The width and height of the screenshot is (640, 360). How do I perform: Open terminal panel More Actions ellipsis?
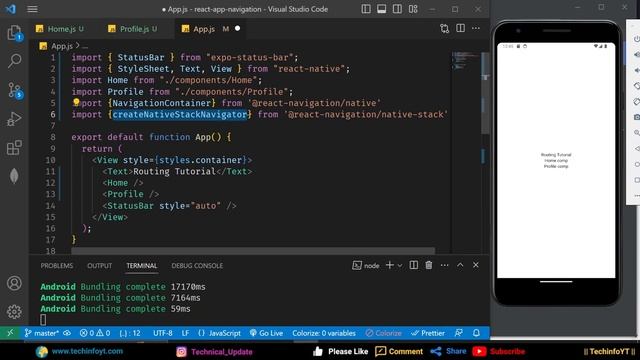tap(444, 265)
